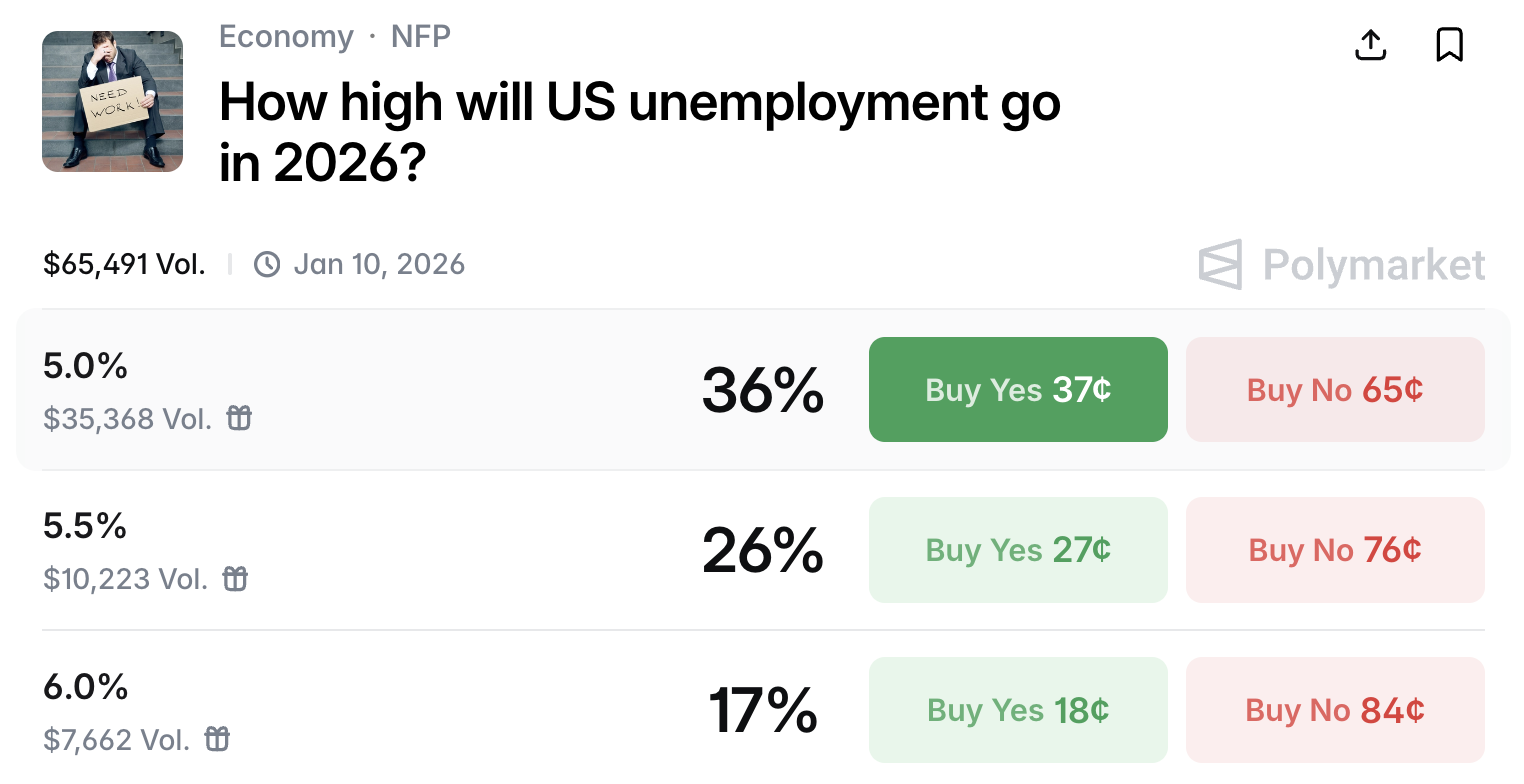Buy No at 76¢ for 5.5%
This screenshot has height=784, width=1524.
(x=1335, y=550)
